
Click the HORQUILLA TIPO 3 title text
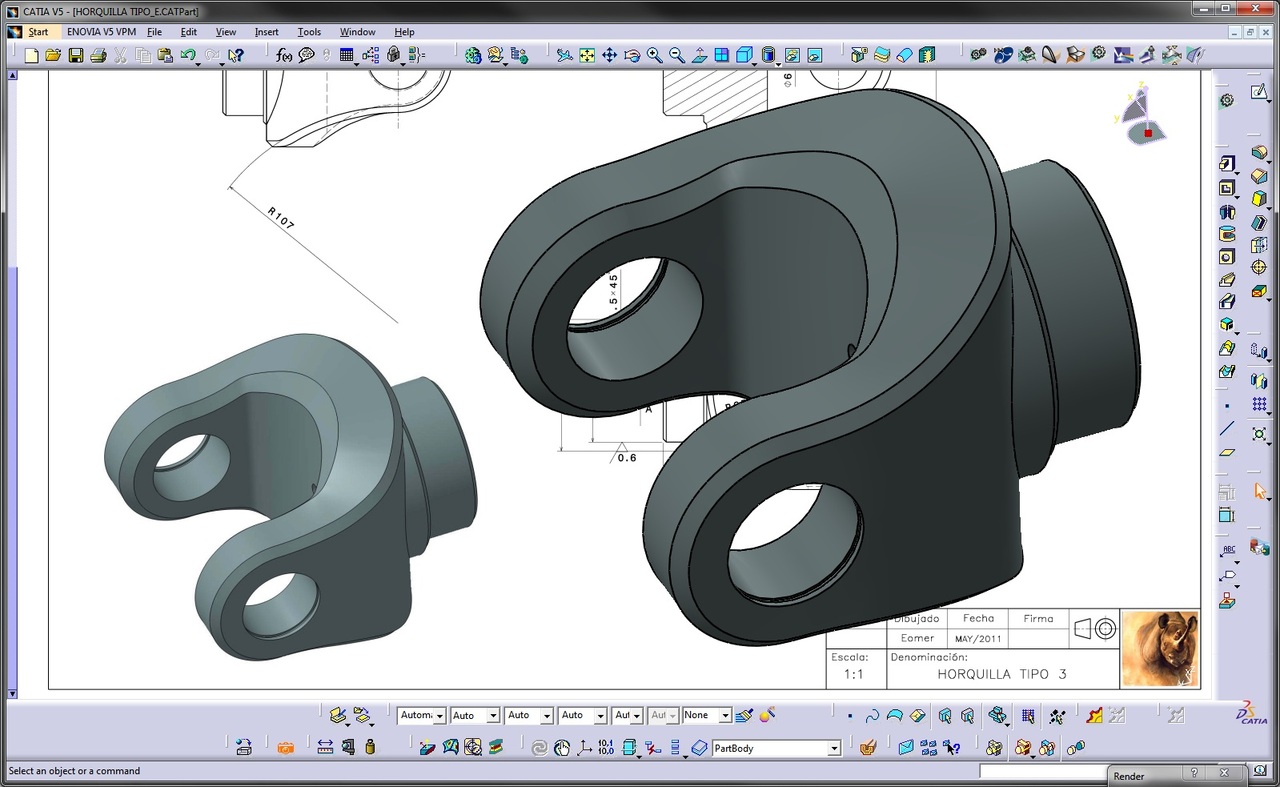click(x=1002, y=674)
